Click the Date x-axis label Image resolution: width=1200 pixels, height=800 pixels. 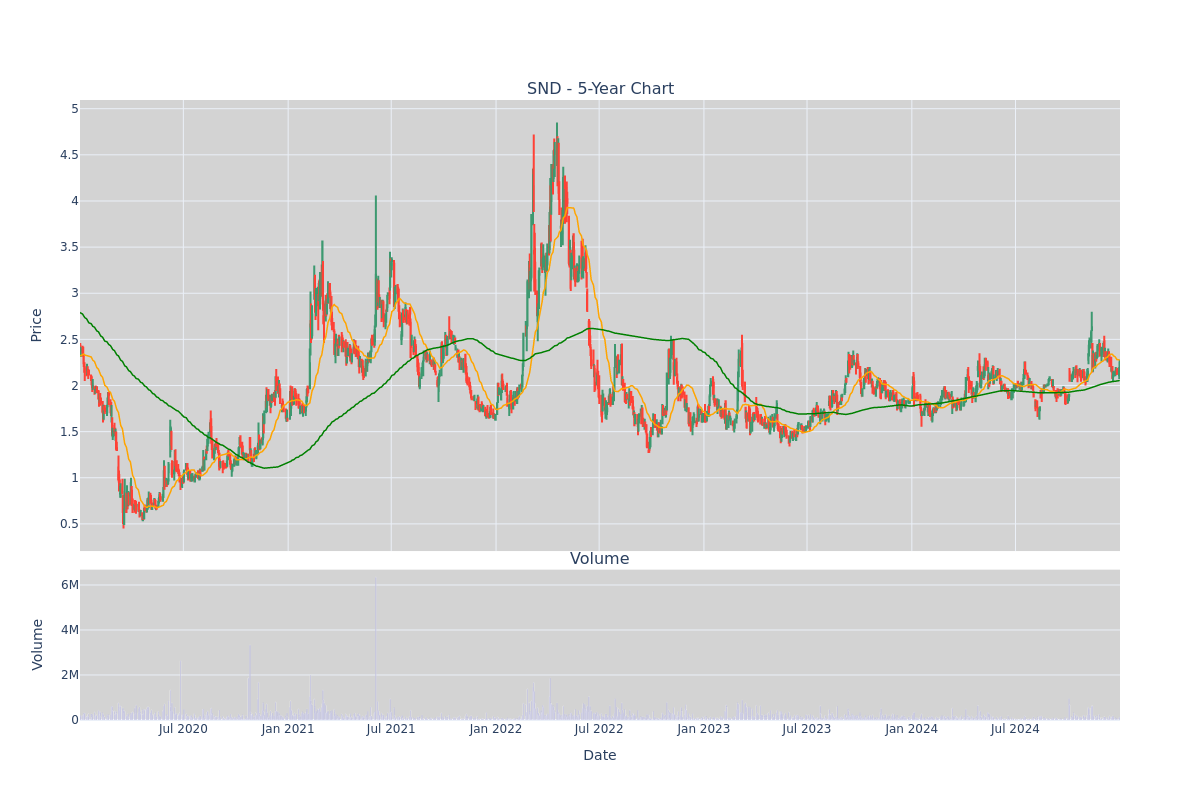[x=600, y=756]
